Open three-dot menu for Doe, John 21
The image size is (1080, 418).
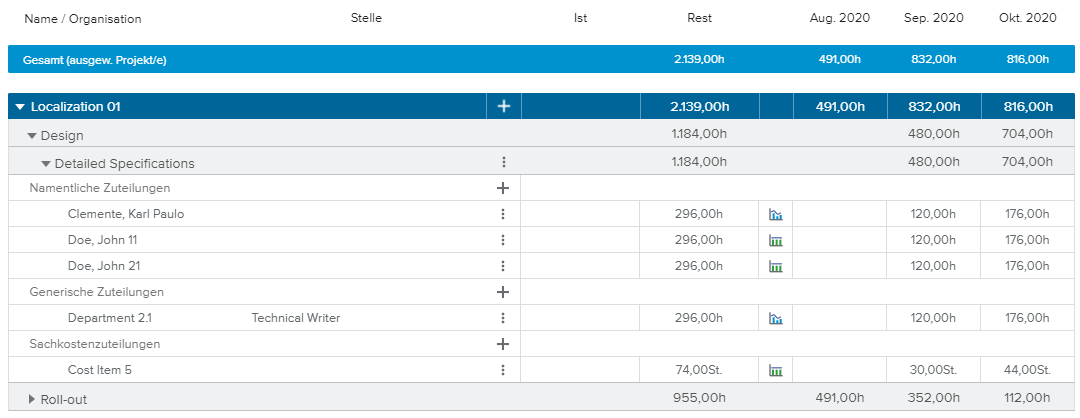click(503, 266)
